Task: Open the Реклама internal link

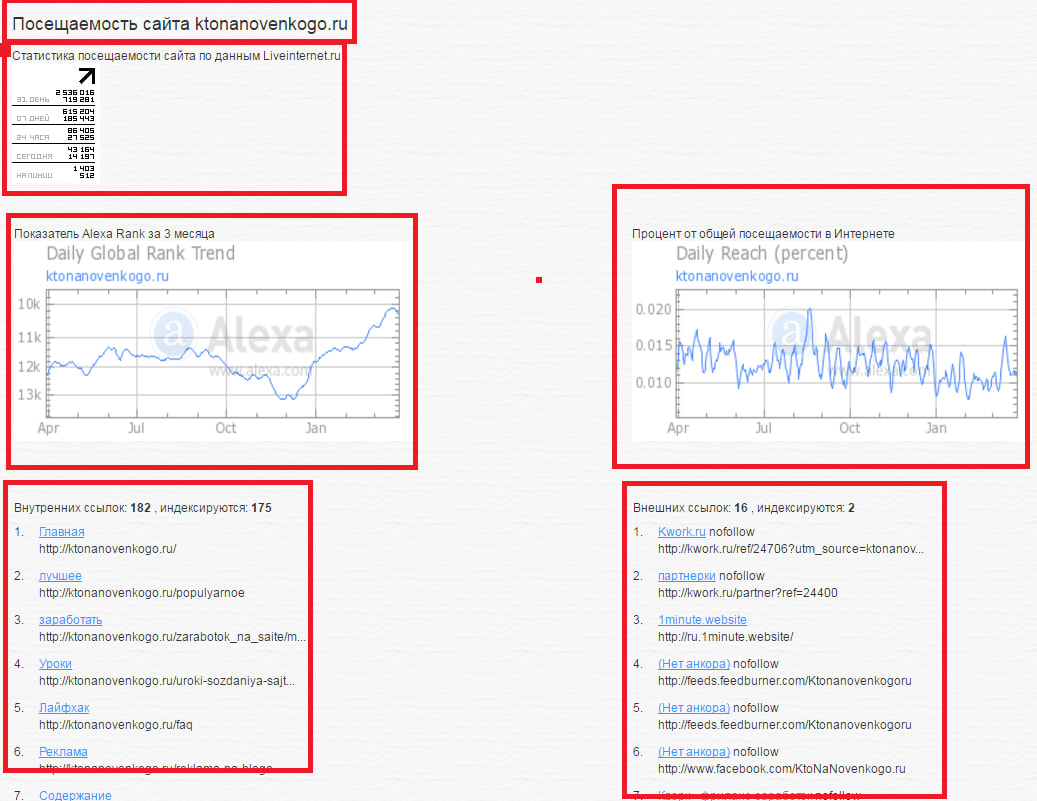Action: pos(63,752)
